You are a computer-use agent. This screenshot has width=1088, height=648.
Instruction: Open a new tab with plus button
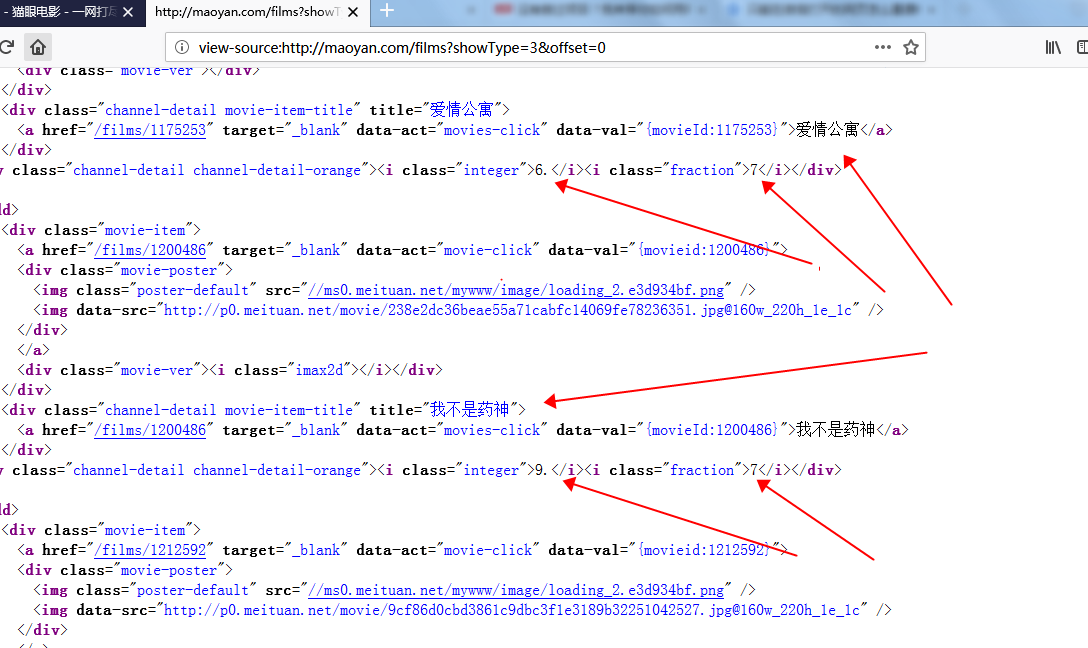click(387, 11)
